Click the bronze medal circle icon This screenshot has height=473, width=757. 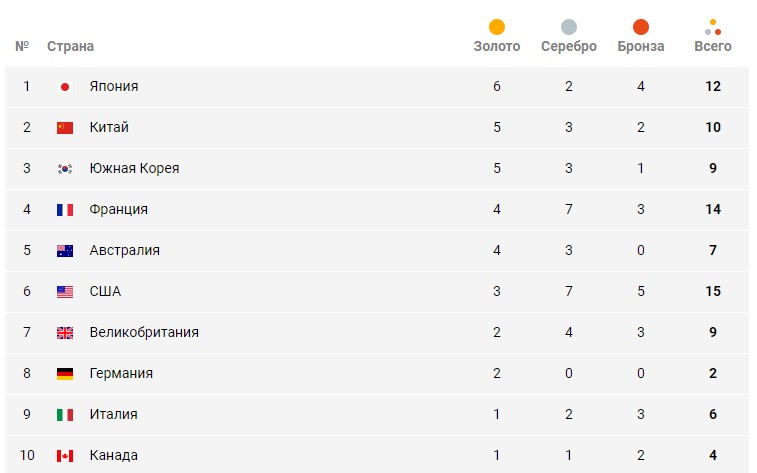coord(641,27)
